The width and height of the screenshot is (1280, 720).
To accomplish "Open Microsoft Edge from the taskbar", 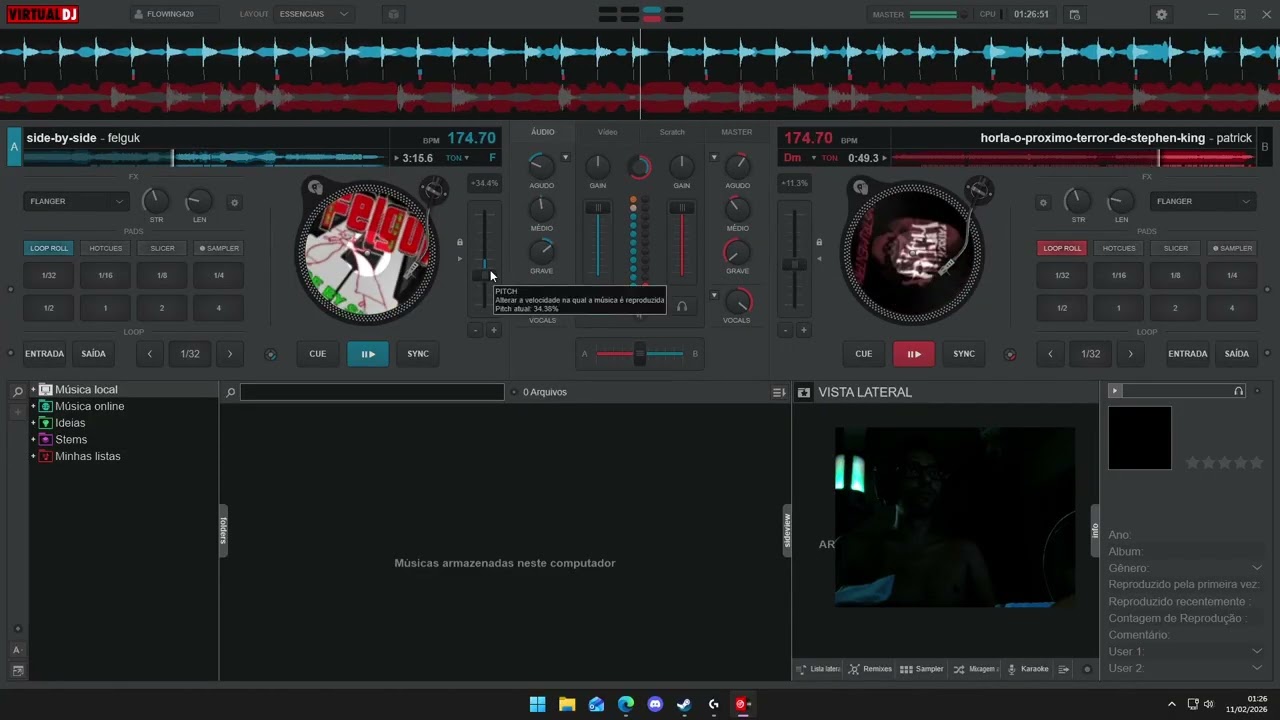I will (x=626, y=704).
